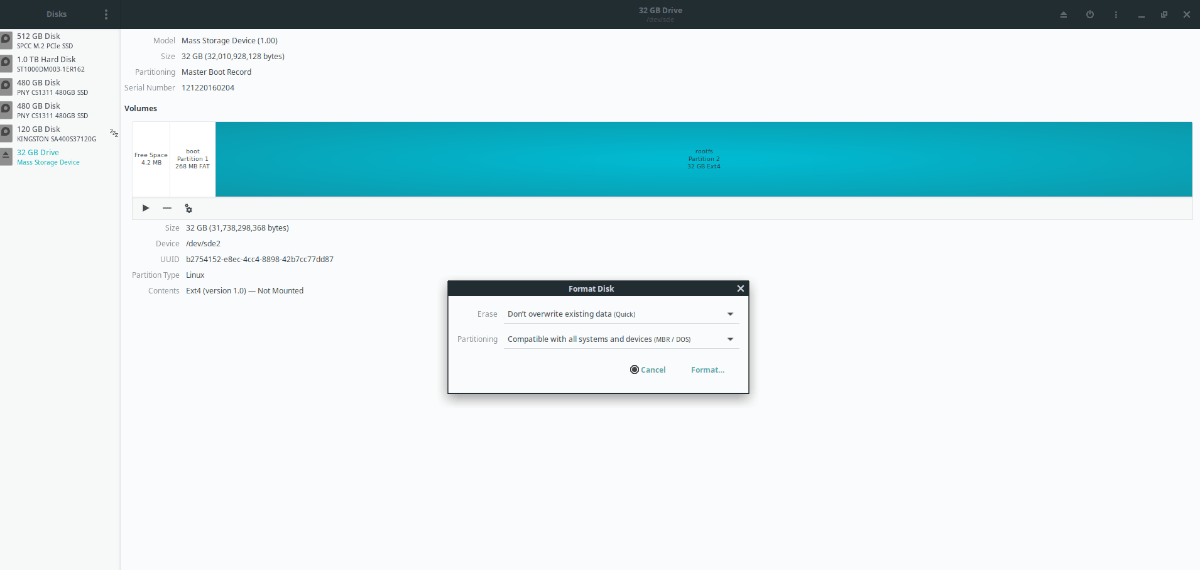Eject the 32 GB Drive from titlebar
Viewport: 1200px width, 570px height.
tap(1064, 14)
